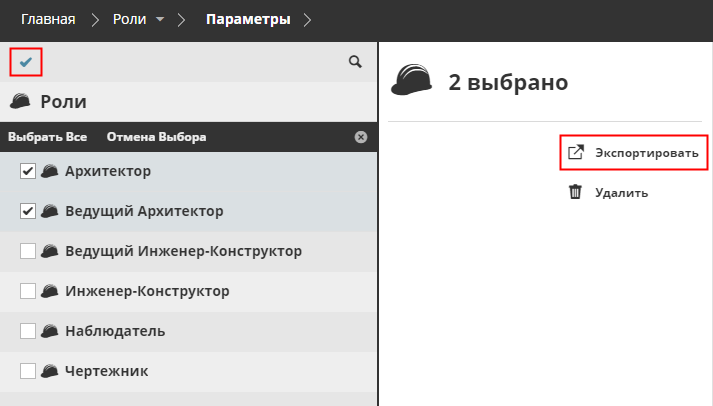
Task: Uncheck the Архитектор role checkbox
Action: point(28,171)
